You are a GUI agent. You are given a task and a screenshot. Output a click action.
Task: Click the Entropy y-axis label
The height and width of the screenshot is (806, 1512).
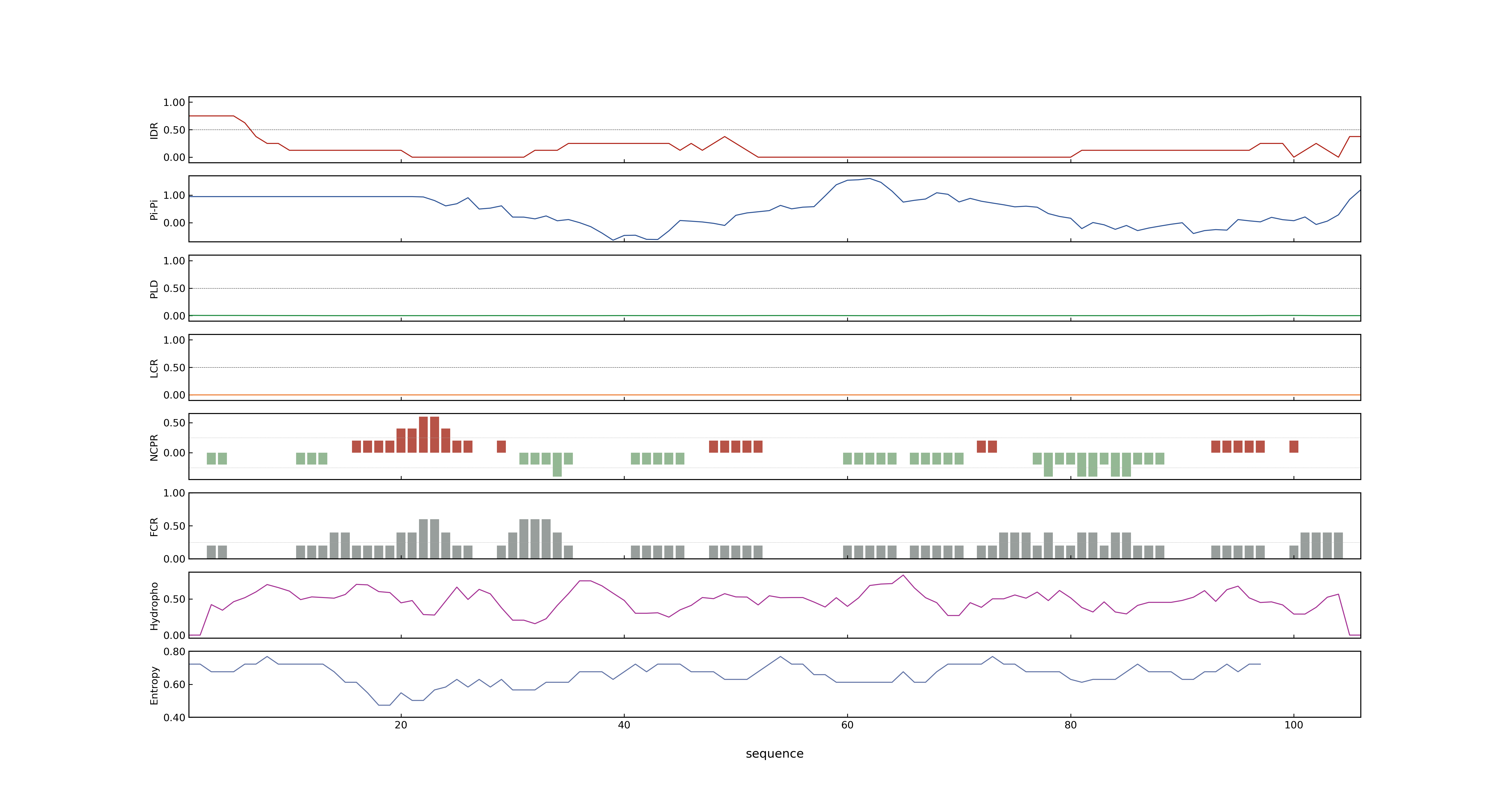(154, 685)
